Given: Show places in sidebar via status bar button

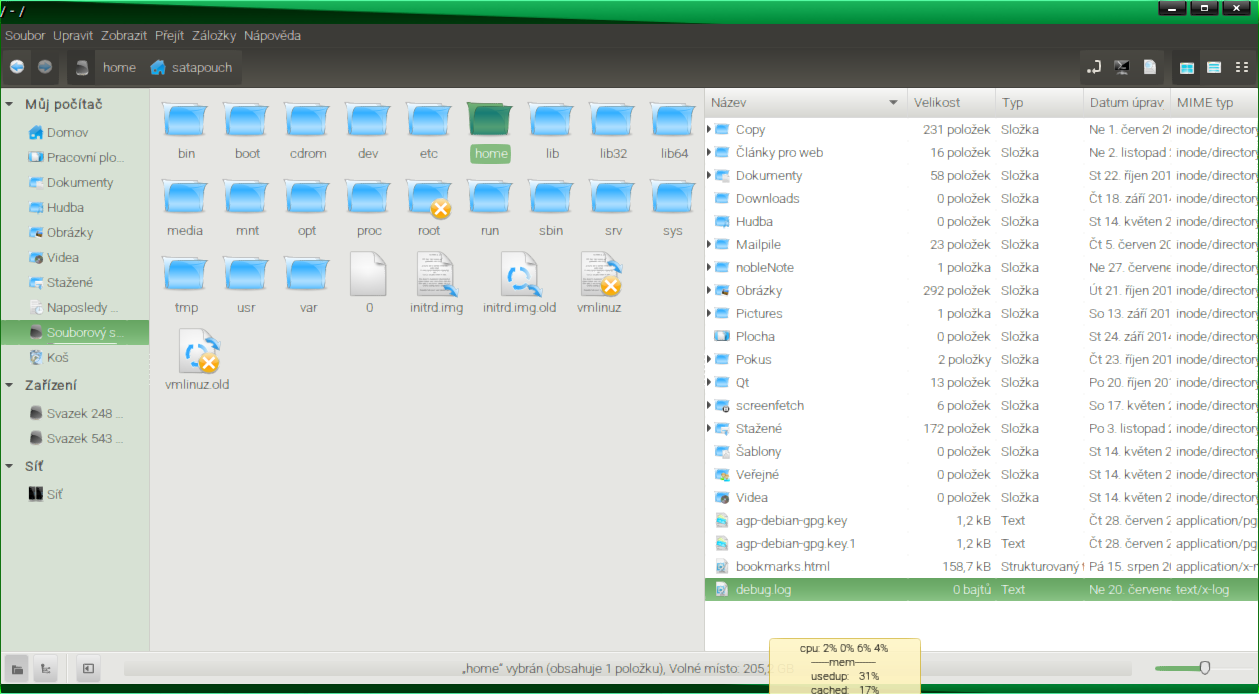Looking at the screenshot, I should (x=17, y=669).
